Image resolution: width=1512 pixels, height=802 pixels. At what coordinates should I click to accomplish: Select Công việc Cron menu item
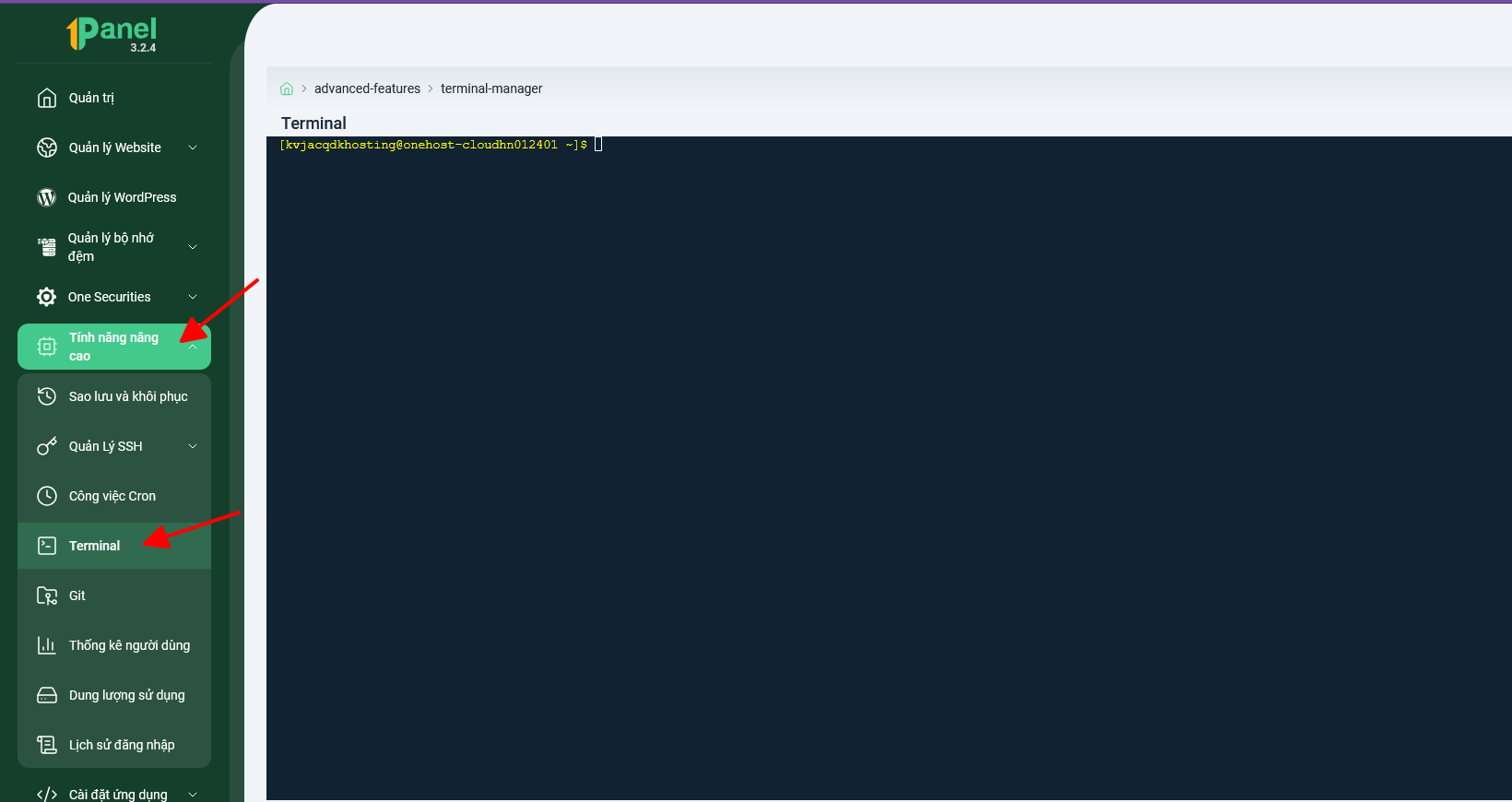click(114, 496)
